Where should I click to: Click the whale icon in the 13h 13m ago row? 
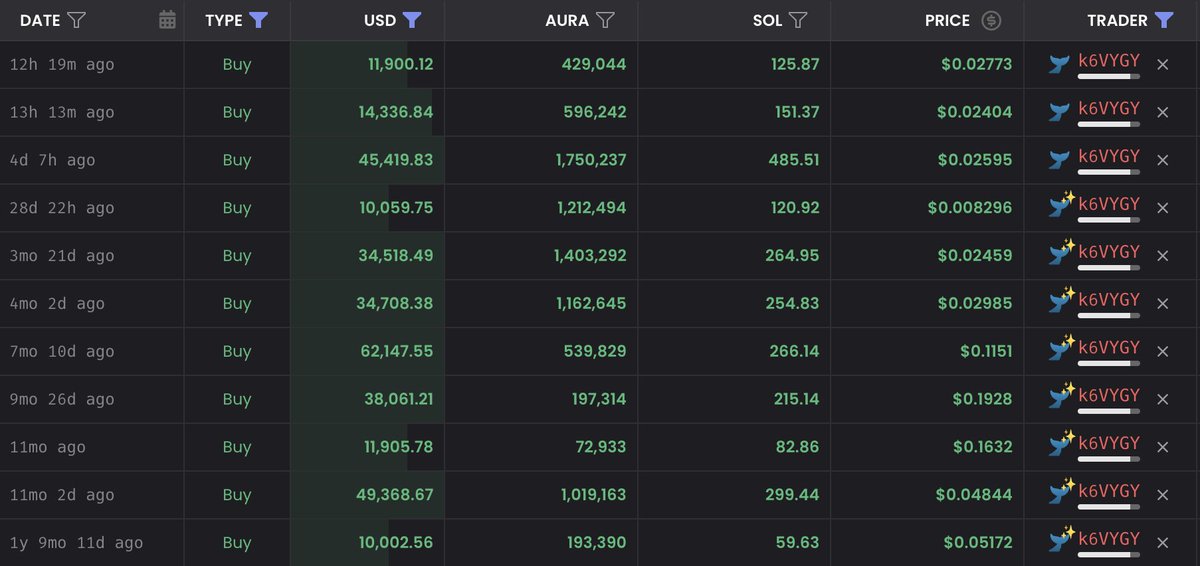[1059, 112]
